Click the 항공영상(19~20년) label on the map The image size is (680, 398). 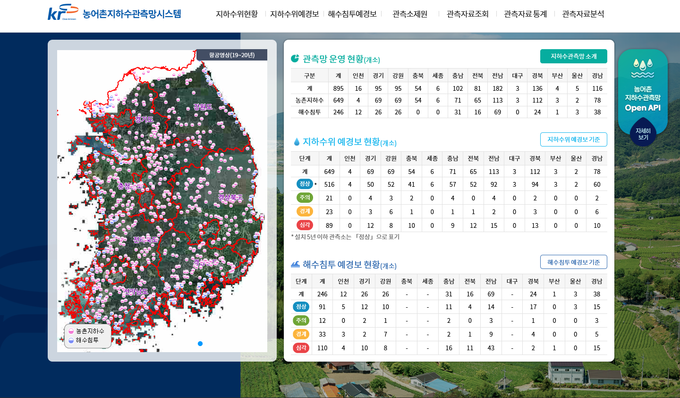[232, 55]
